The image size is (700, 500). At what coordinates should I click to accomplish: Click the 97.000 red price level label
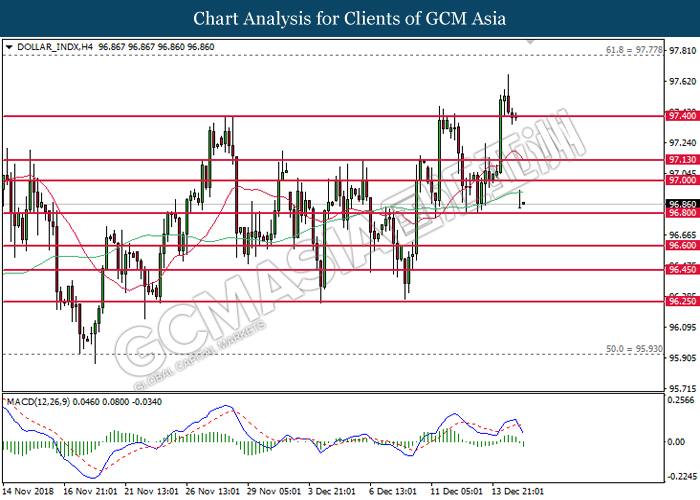tap(682, 180)
